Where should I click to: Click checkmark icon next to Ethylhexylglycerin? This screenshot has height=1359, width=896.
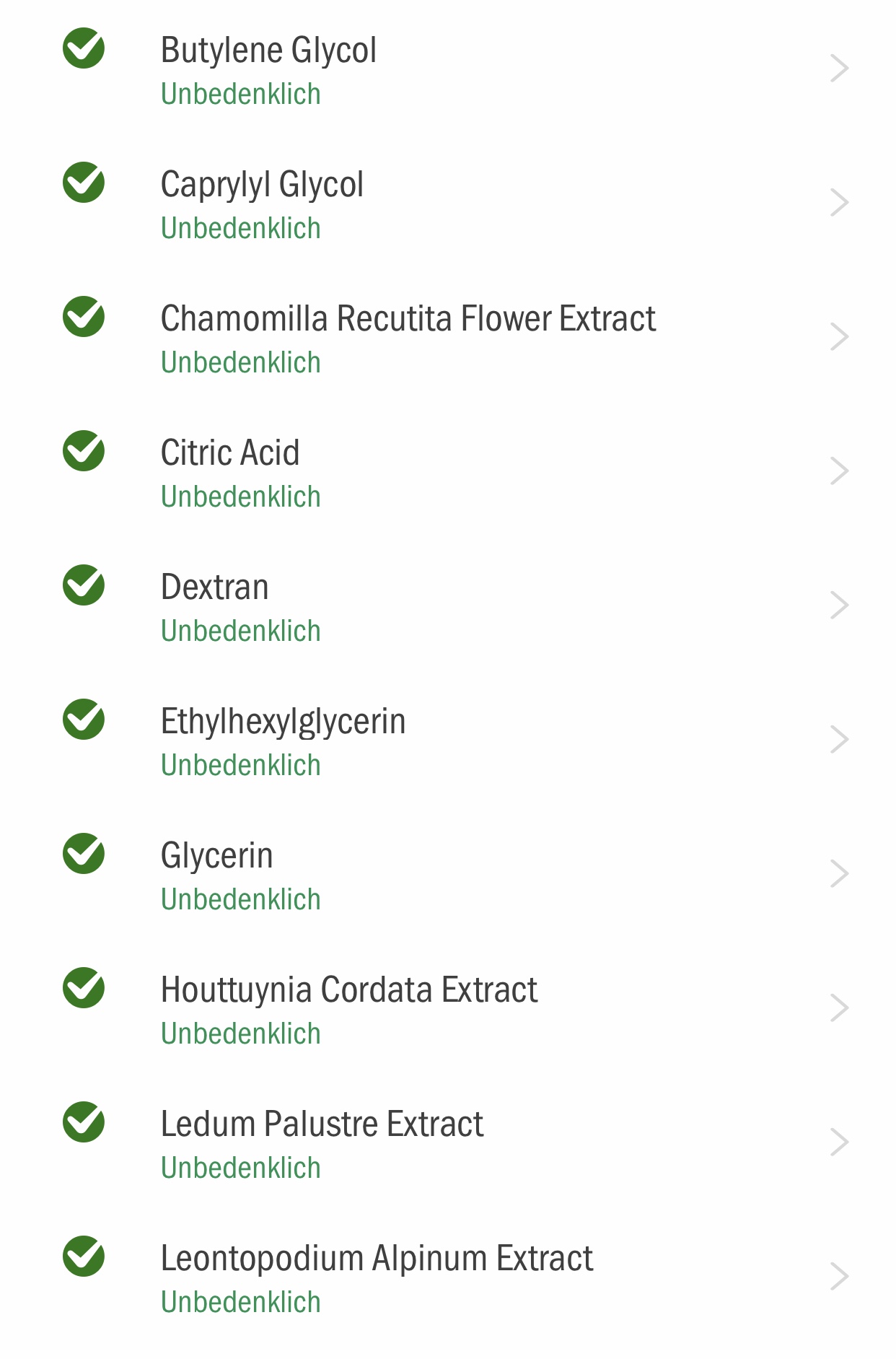tap(84, 720)
